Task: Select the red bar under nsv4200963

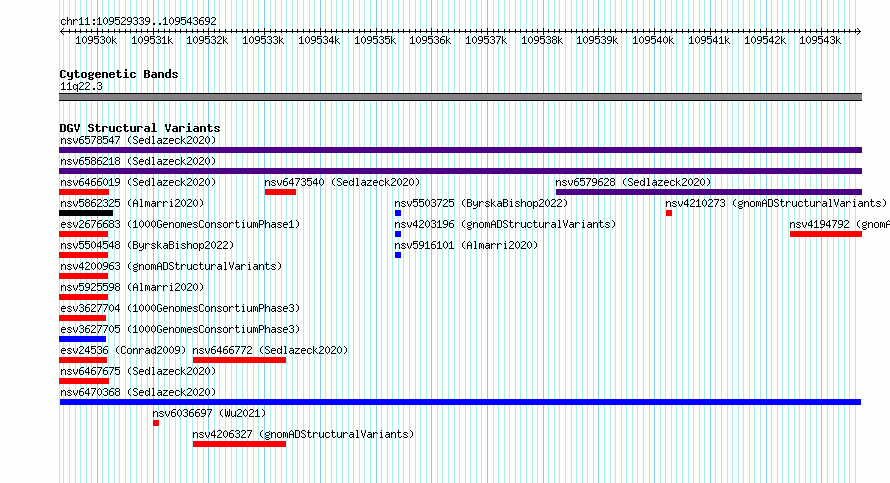Action: (83, 276)
